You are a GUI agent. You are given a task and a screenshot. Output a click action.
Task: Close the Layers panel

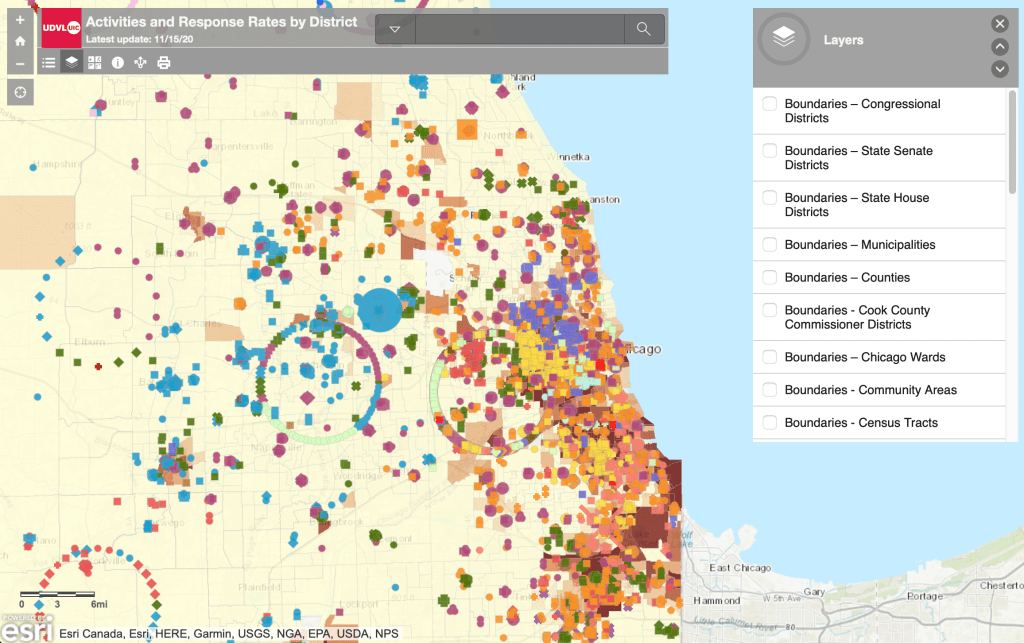click(x=999, y=24)
